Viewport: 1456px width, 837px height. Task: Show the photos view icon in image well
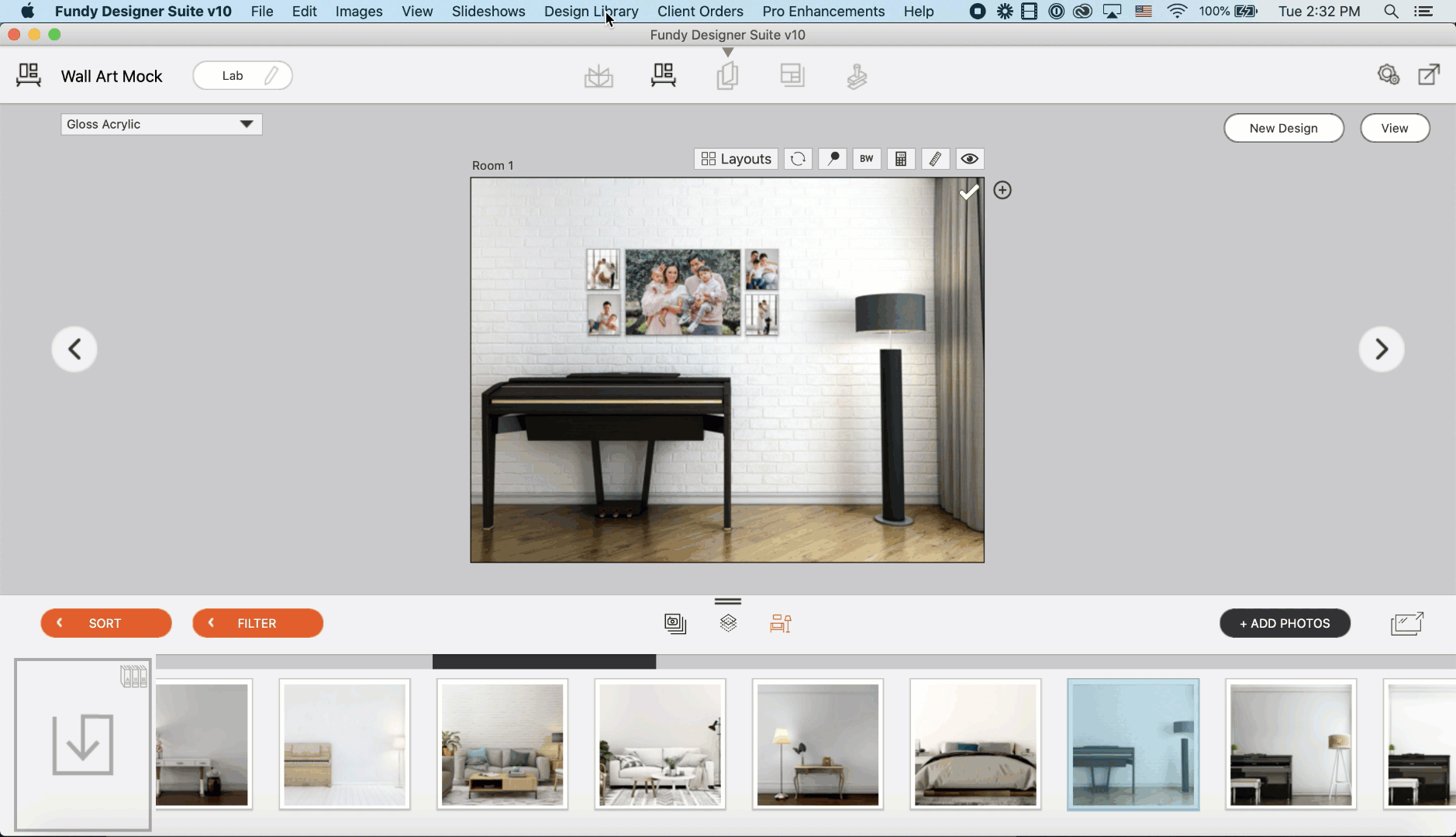[675, 624]
